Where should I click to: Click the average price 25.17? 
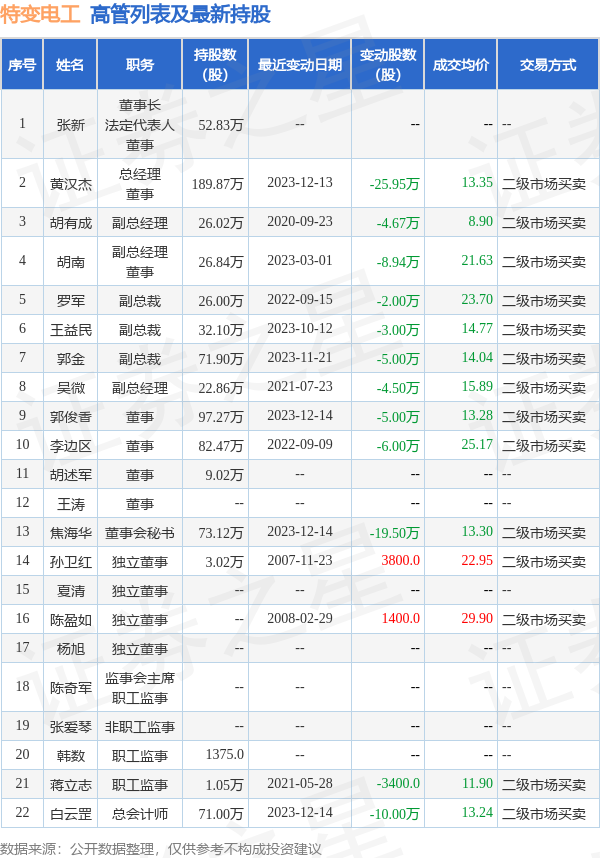[x=477, y=444]
